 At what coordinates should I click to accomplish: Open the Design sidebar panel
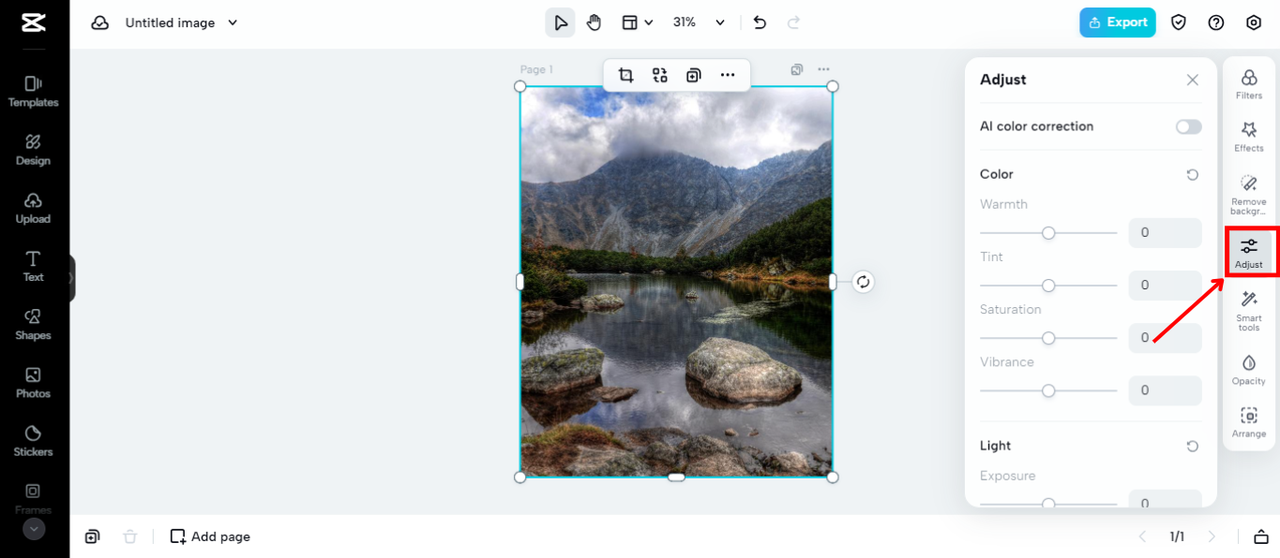tap(33, 149)
